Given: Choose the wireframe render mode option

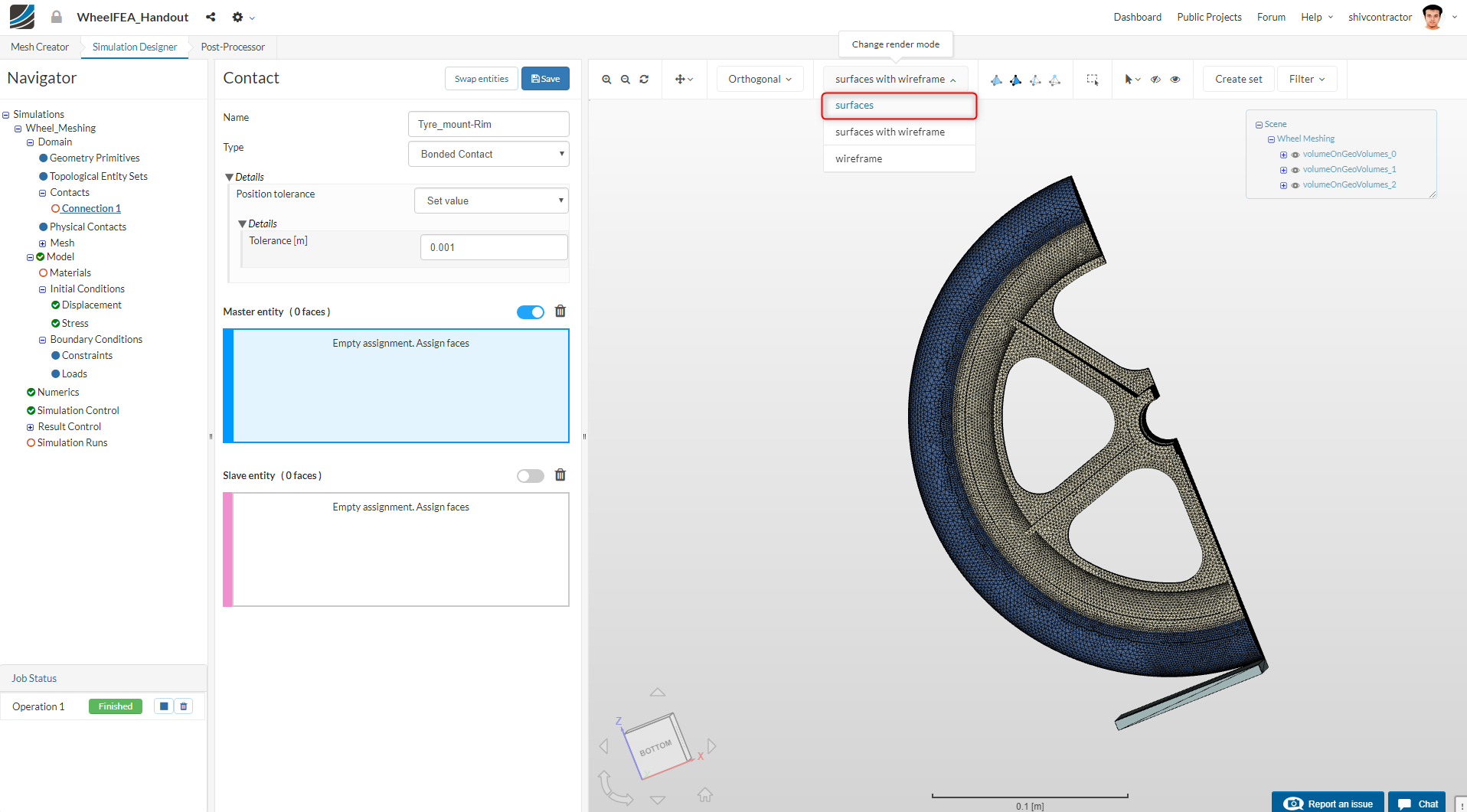Looking at the screenshot, I should click(x=859, y=159).
